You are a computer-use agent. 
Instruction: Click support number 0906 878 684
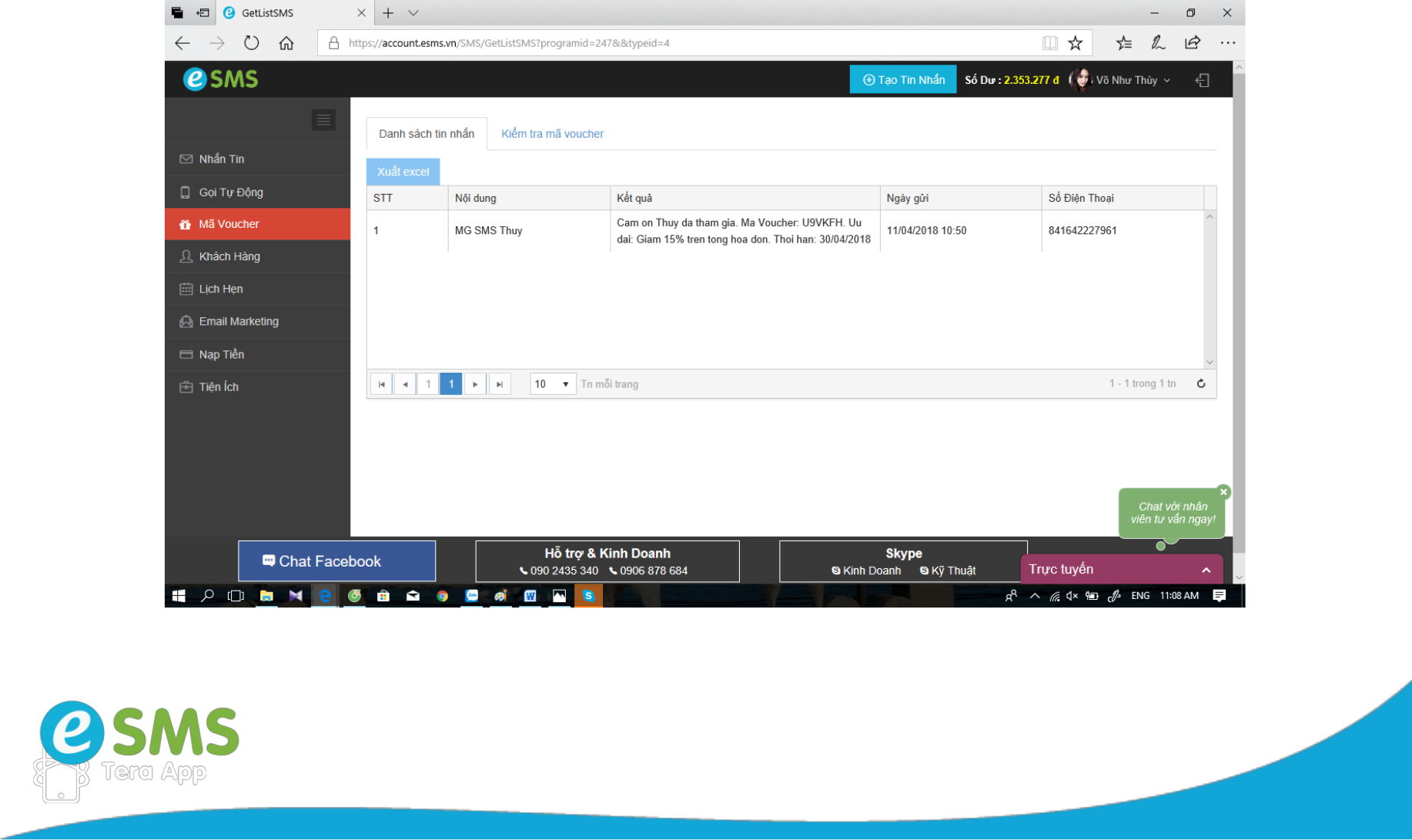[x=648, y=571]
